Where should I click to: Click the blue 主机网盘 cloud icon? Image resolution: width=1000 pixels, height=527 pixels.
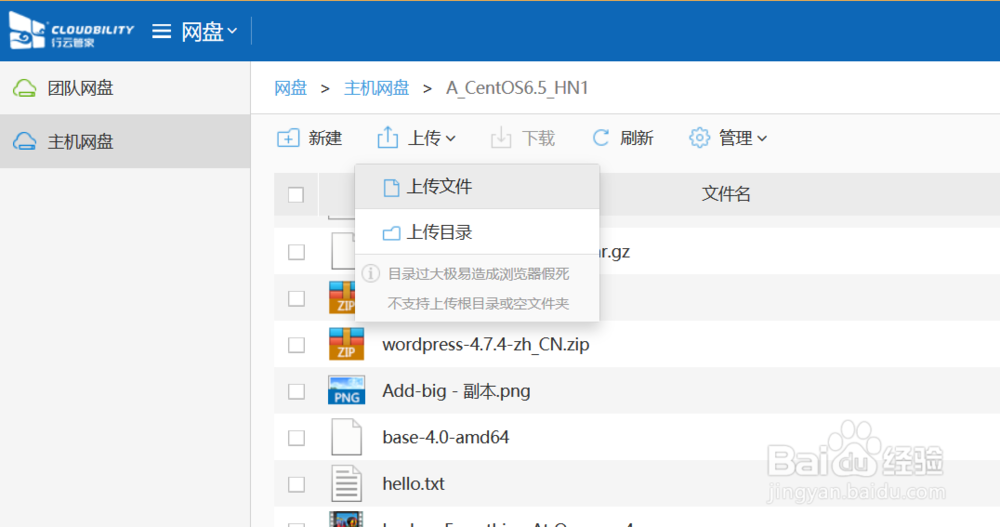25,142
